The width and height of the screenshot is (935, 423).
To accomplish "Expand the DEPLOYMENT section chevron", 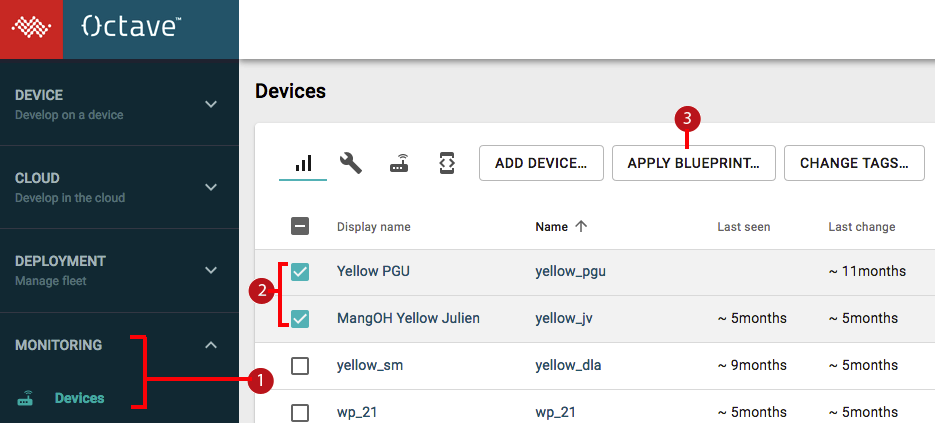I will pos(211,270).
